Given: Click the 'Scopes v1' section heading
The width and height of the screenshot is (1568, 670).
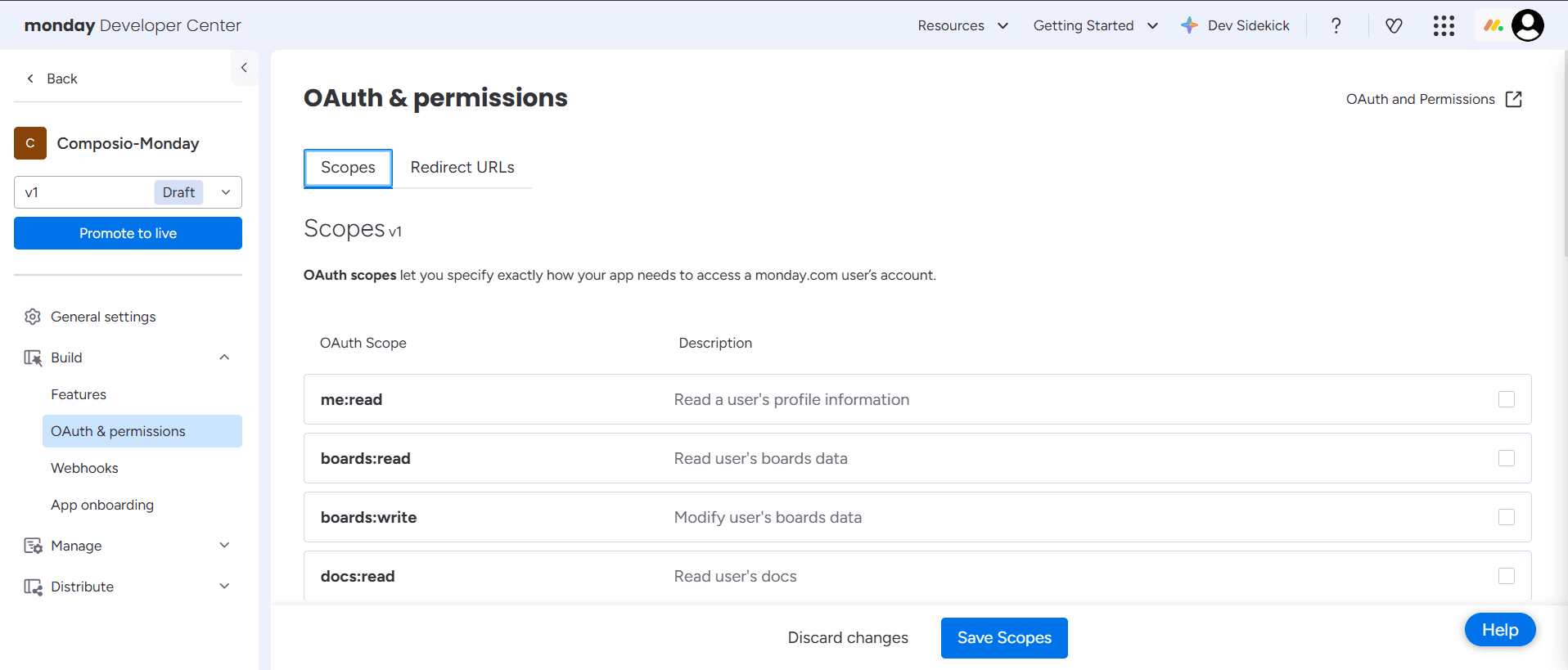Looking at the screenshot, I should click(353, 229).
